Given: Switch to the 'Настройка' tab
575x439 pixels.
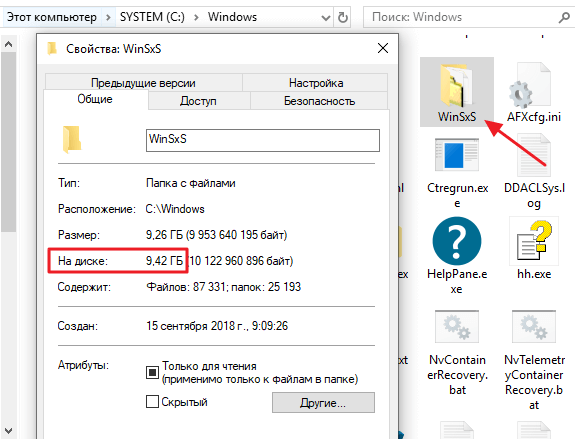Looking at the screenshot, I should [x=316, y=83].
